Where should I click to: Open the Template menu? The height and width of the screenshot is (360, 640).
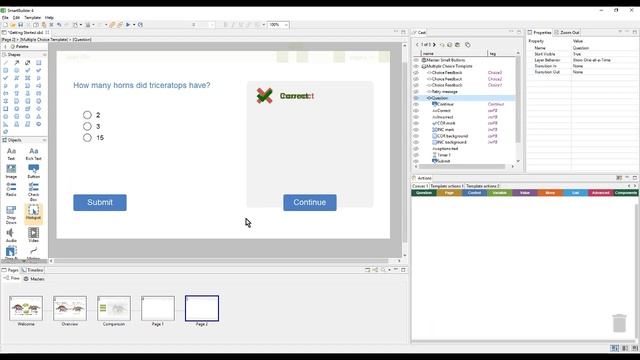(33, 18)
